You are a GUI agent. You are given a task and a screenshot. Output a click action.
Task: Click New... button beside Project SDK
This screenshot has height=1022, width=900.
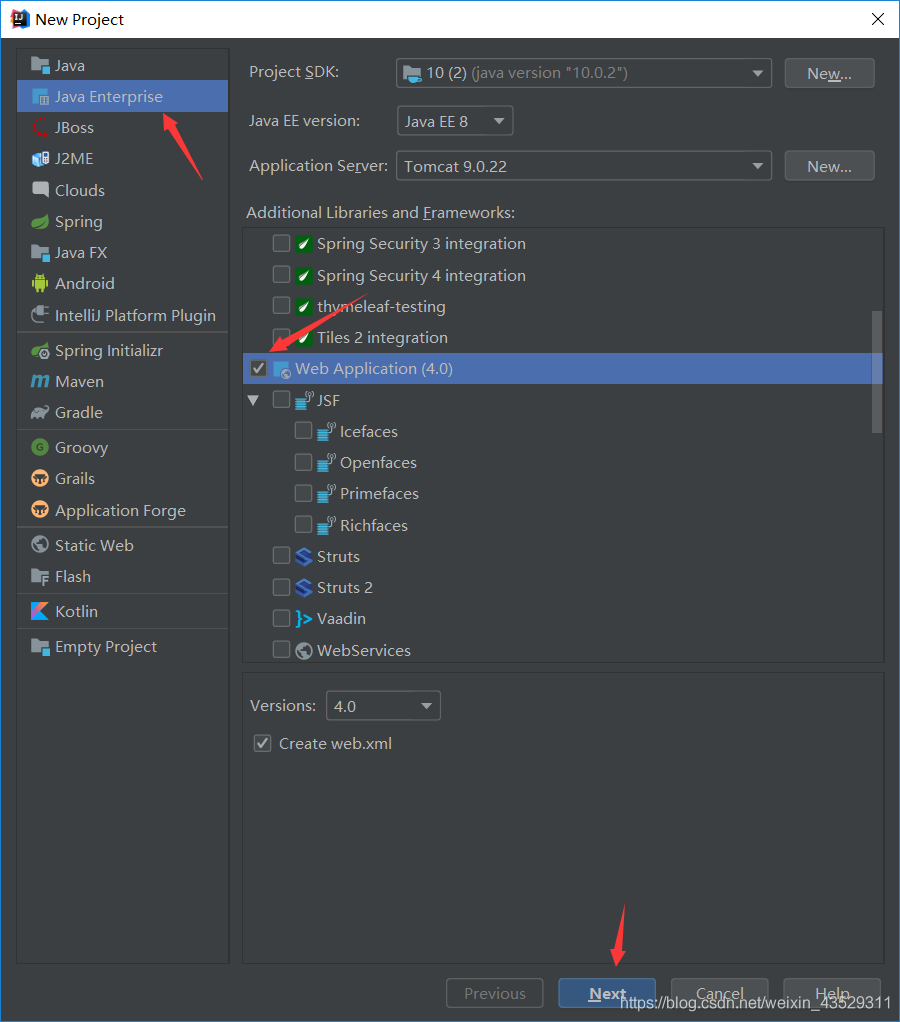tap(830, 73)
